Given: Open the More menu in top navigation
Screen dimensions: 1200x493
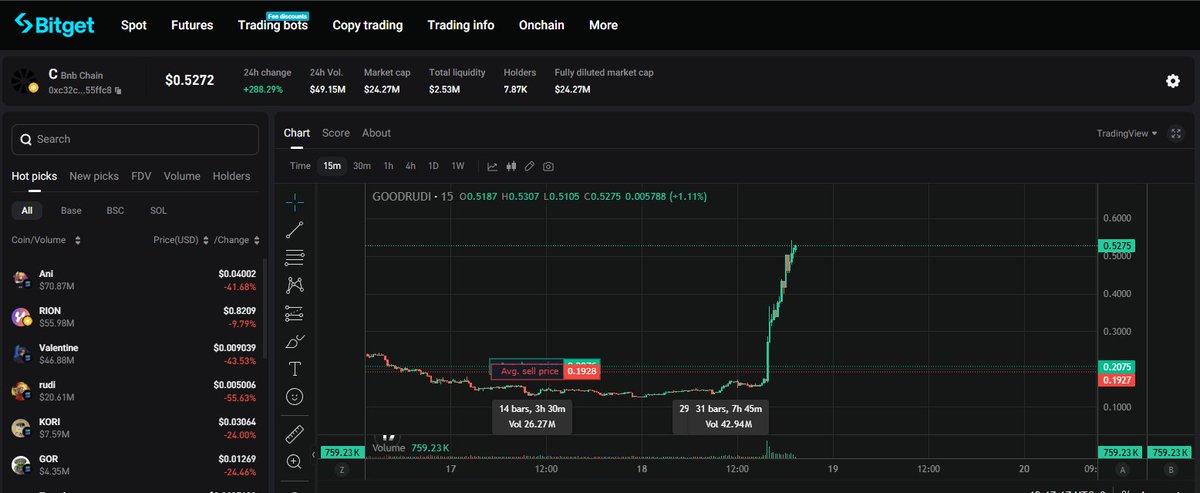Looking at the screenshot, I should (603, 25).
